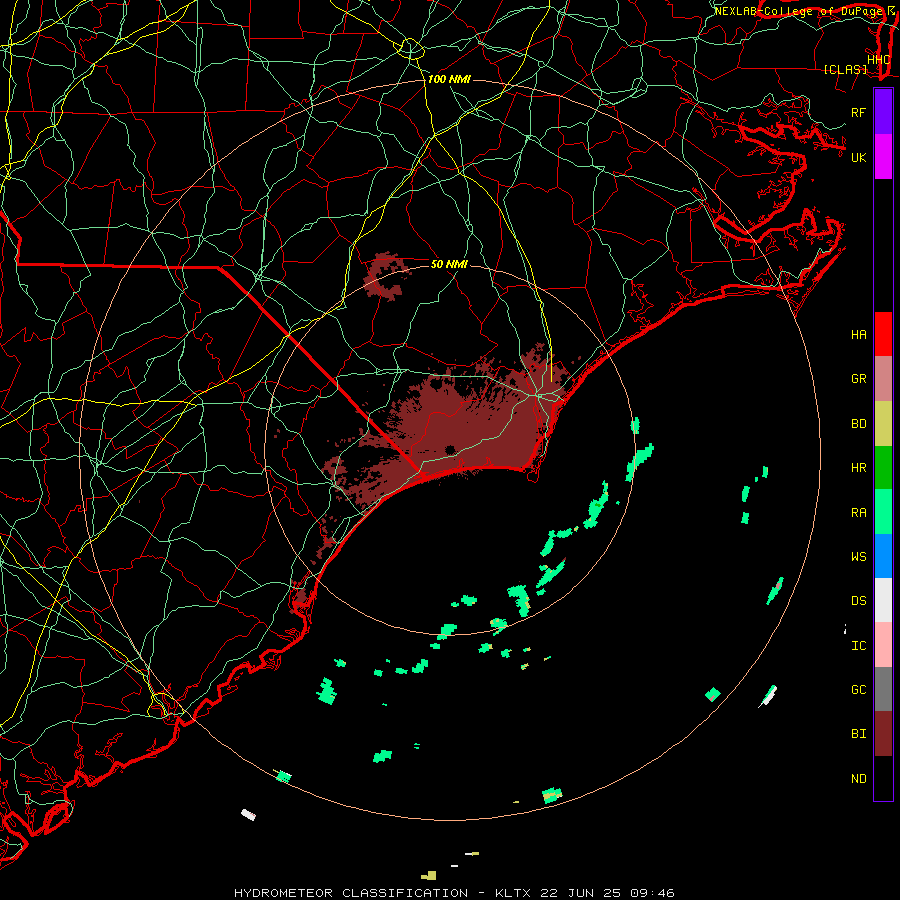Click the '22 JUN 25 09:46' timestamp
The height and width of the screenshot is (900, 900).
coord(607,893)
